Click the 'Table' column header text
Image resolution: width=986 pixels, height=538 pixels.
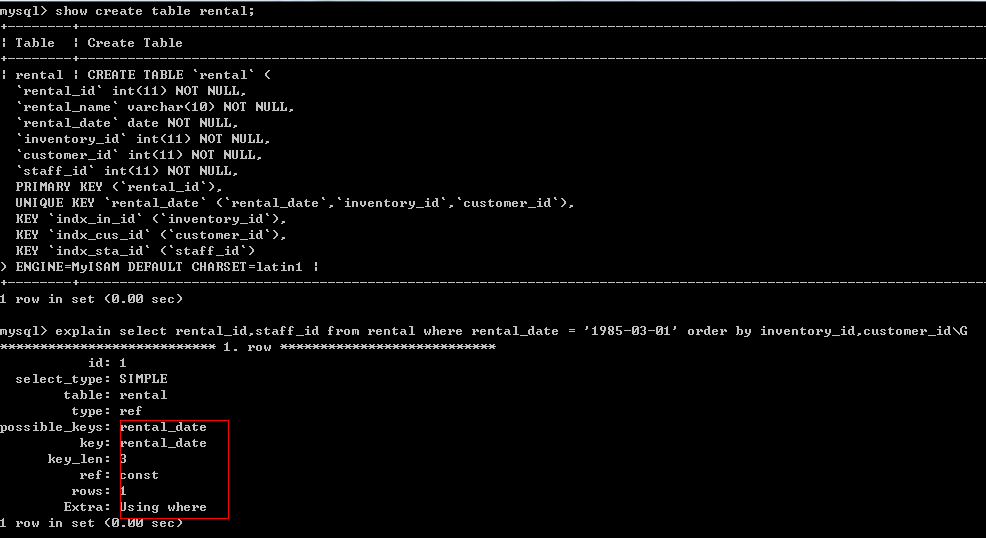(x=35, y=43)
